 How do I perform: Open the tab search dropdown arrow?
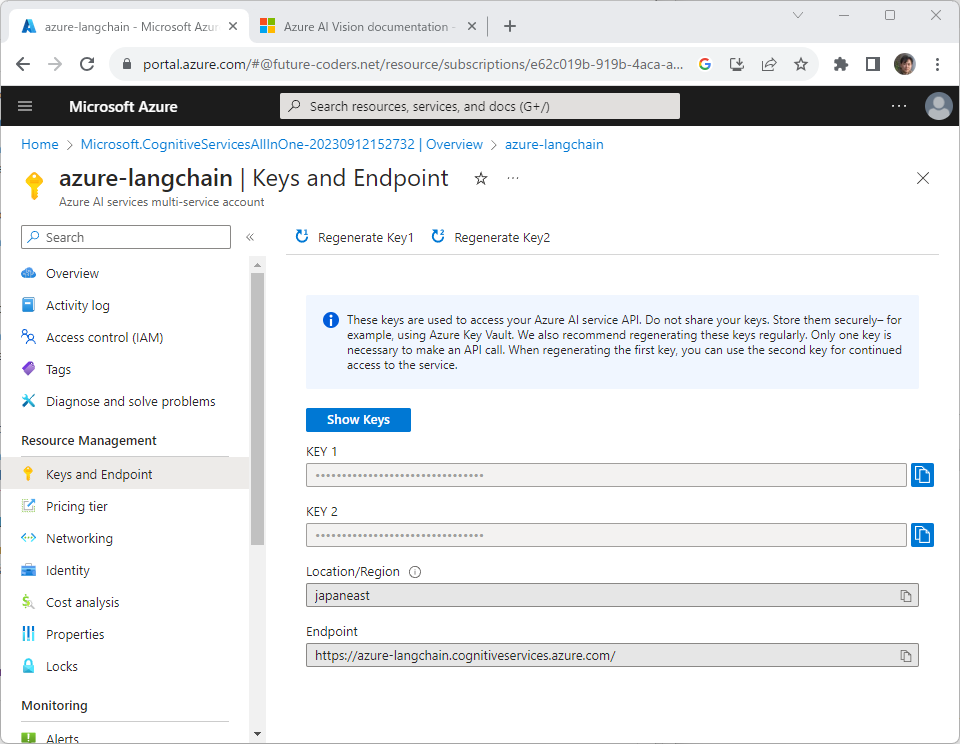coord(798,15)
